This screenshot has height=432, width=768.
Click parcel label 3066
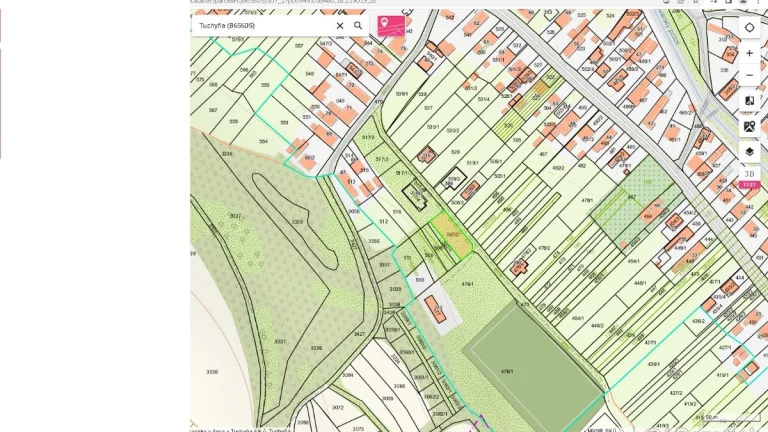coord(399,386)
